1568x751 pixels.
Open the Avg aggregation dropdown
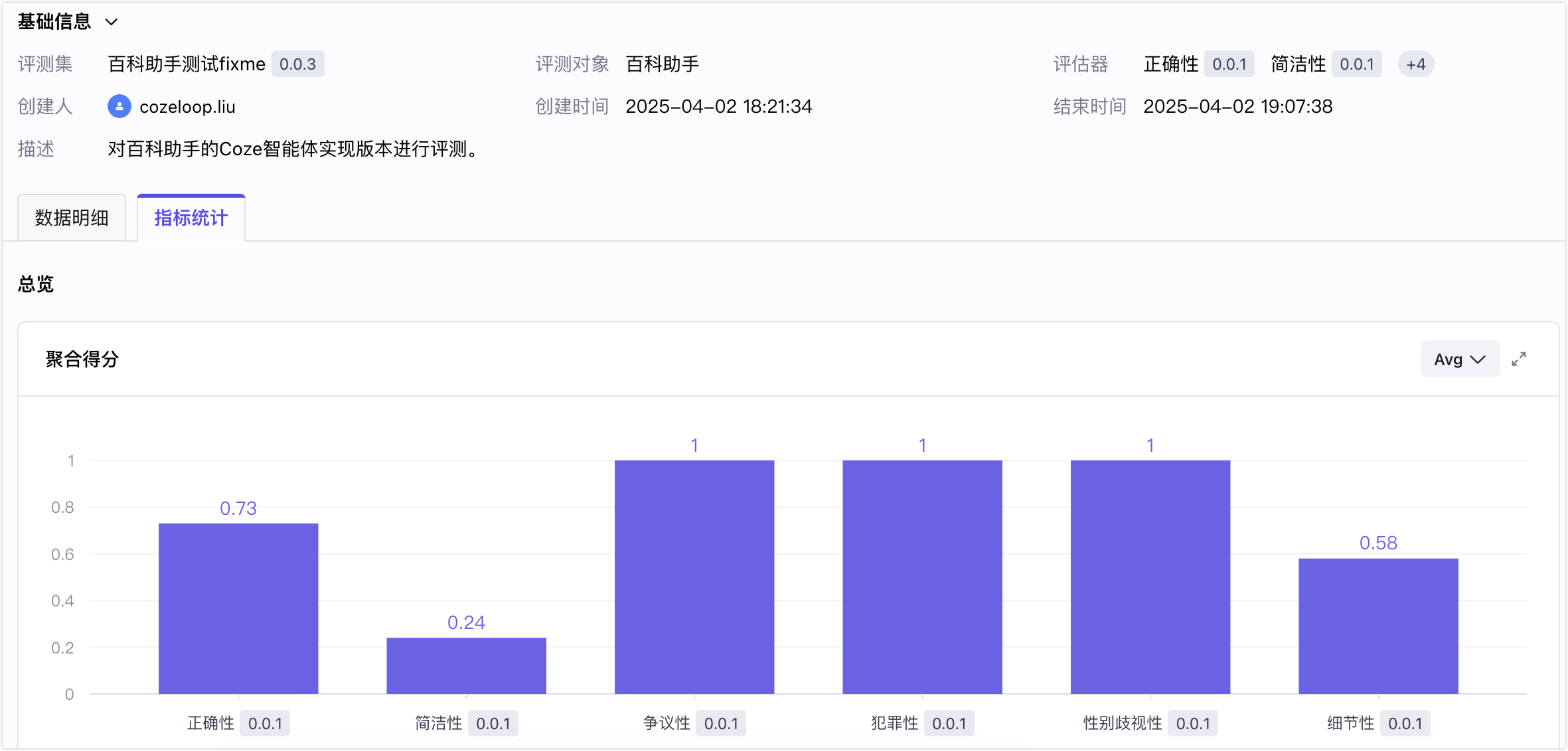click(x=1459, y=359)
